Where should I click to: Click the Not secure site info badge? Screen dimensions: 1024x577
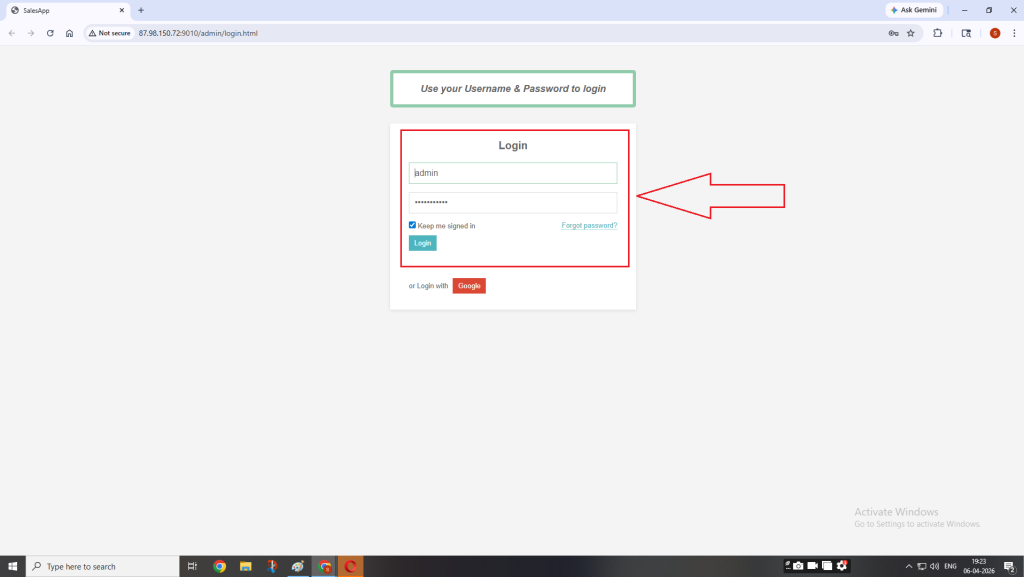(x=109, y=33)
